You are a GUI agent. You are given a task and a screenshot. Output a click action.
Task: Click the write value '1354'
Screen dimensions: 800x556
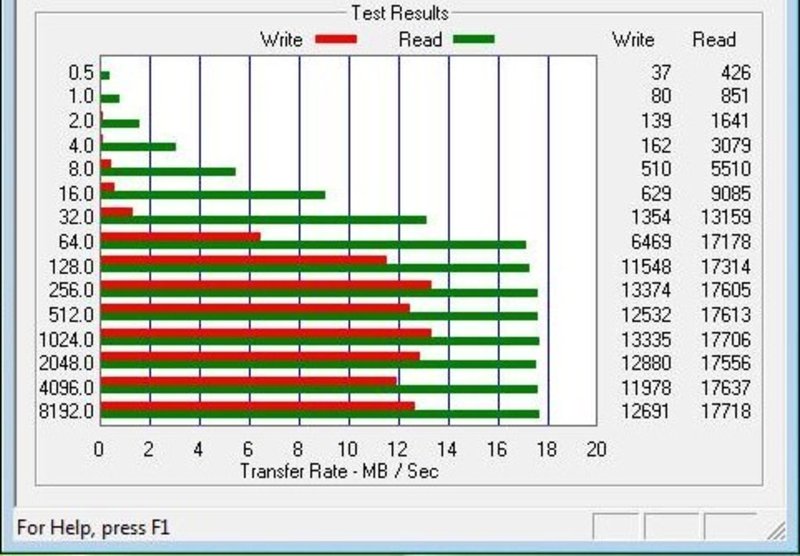pyautogui.click(x=651, y=217)
